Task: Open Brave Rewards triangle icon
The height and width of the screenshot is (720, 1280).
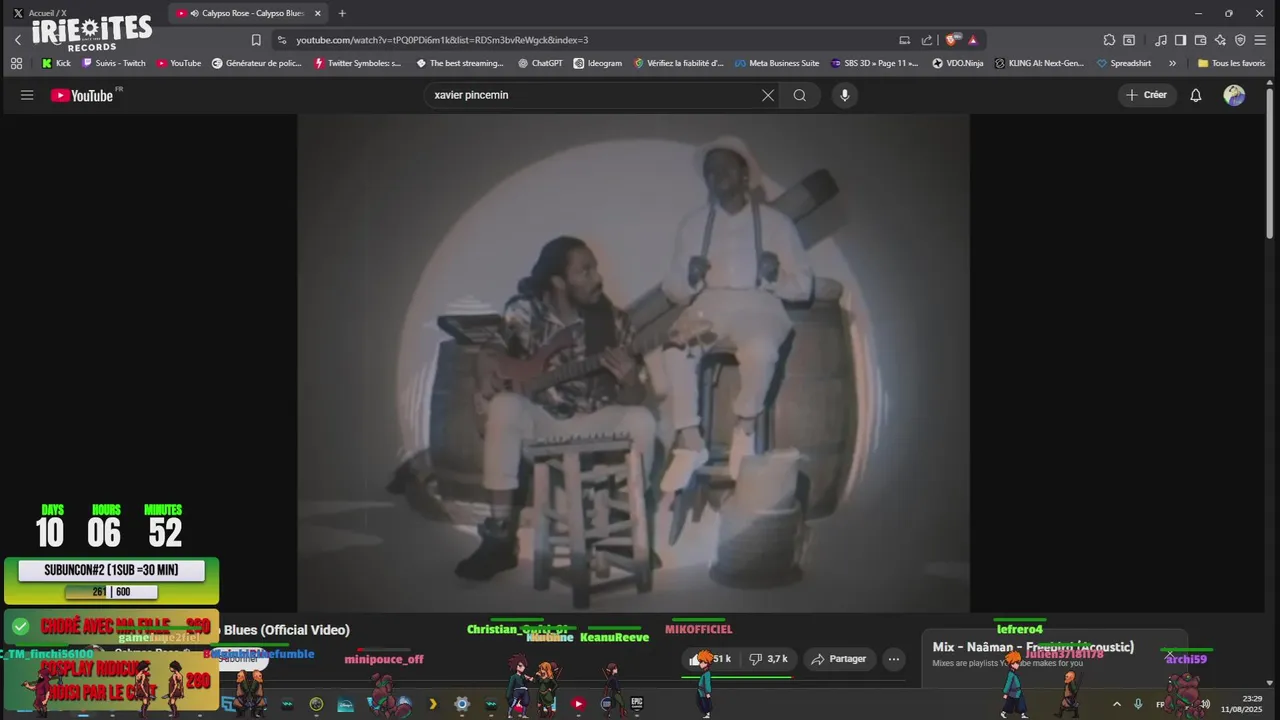Action: [973, 40]
